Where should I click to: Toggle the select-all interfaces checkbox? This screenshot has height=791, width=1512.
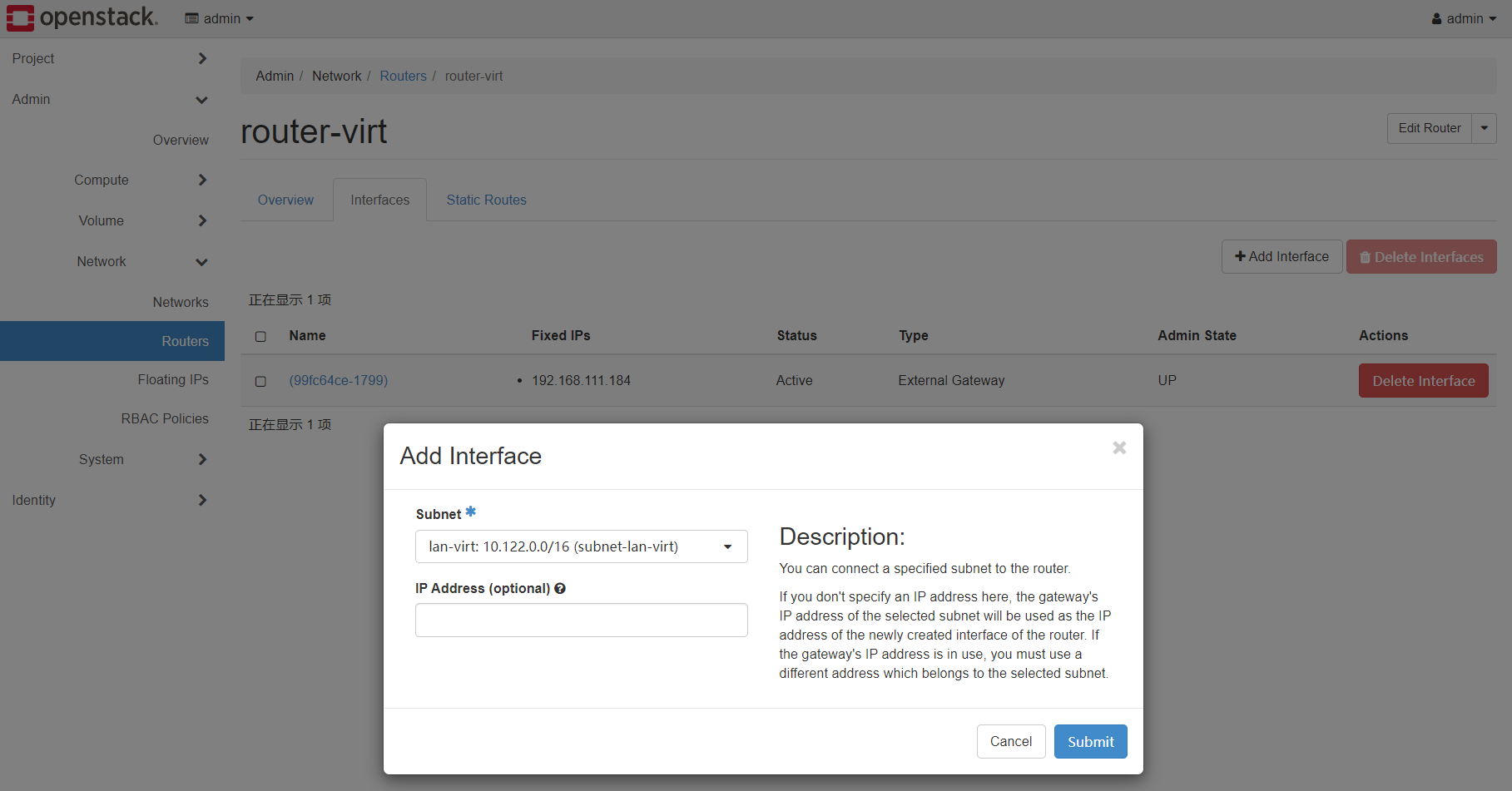[x=260, y=337]
